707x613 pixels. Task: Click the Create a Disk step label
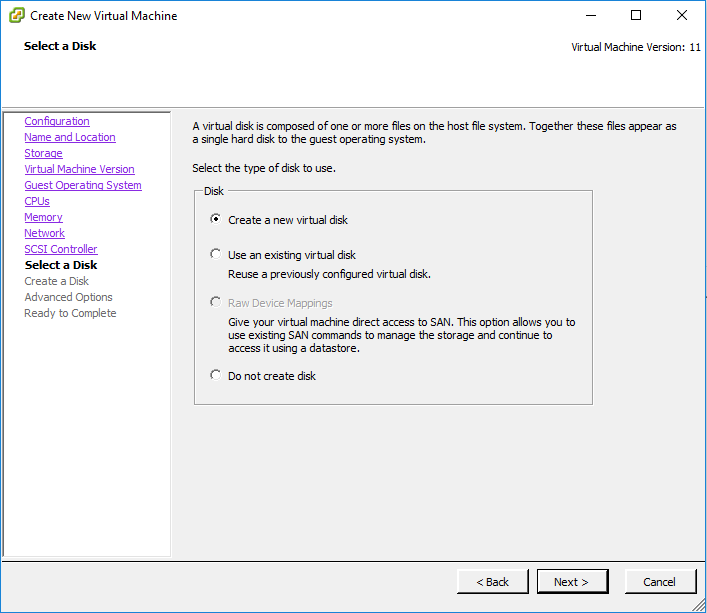[x=56, y=281]
